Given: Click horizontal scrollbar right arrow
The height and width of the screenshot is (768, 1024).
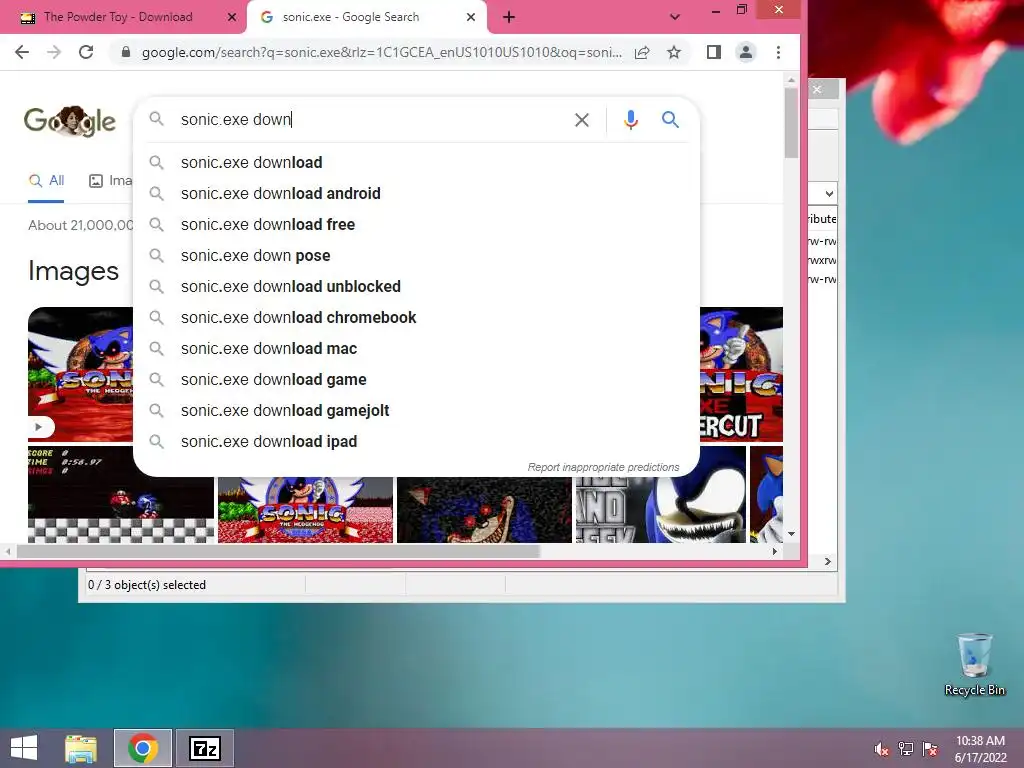Looking at the screenshot, I should point(775,552).
